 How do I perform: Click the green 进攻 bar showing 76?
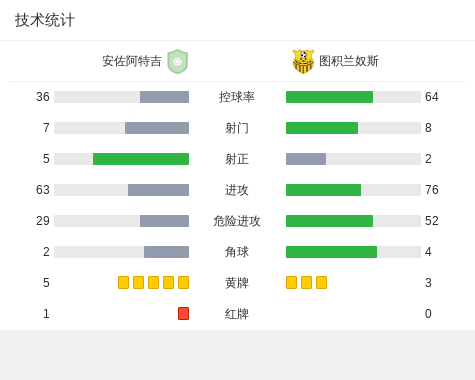(x=323, y=190)
